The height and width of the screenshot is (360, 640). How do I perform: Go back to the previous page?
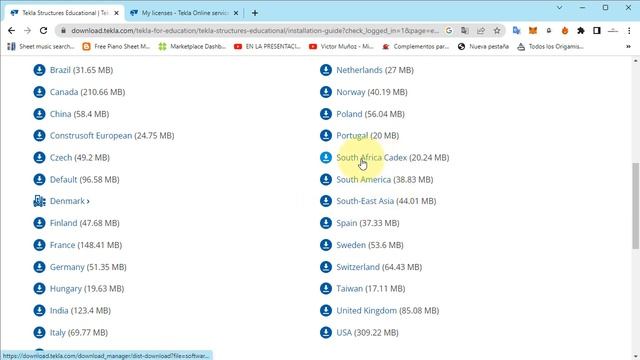coord(11,31)
